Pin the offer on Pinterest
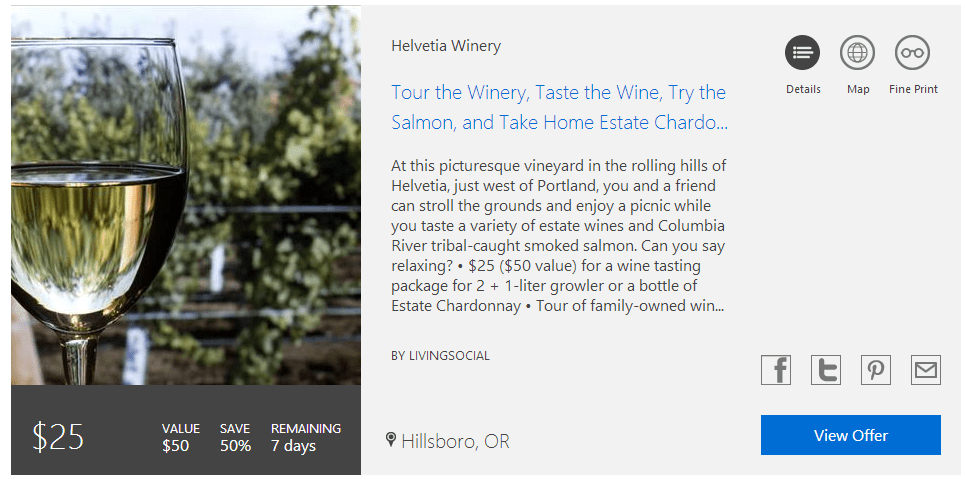966x482 pixels. tap(876, 370)
